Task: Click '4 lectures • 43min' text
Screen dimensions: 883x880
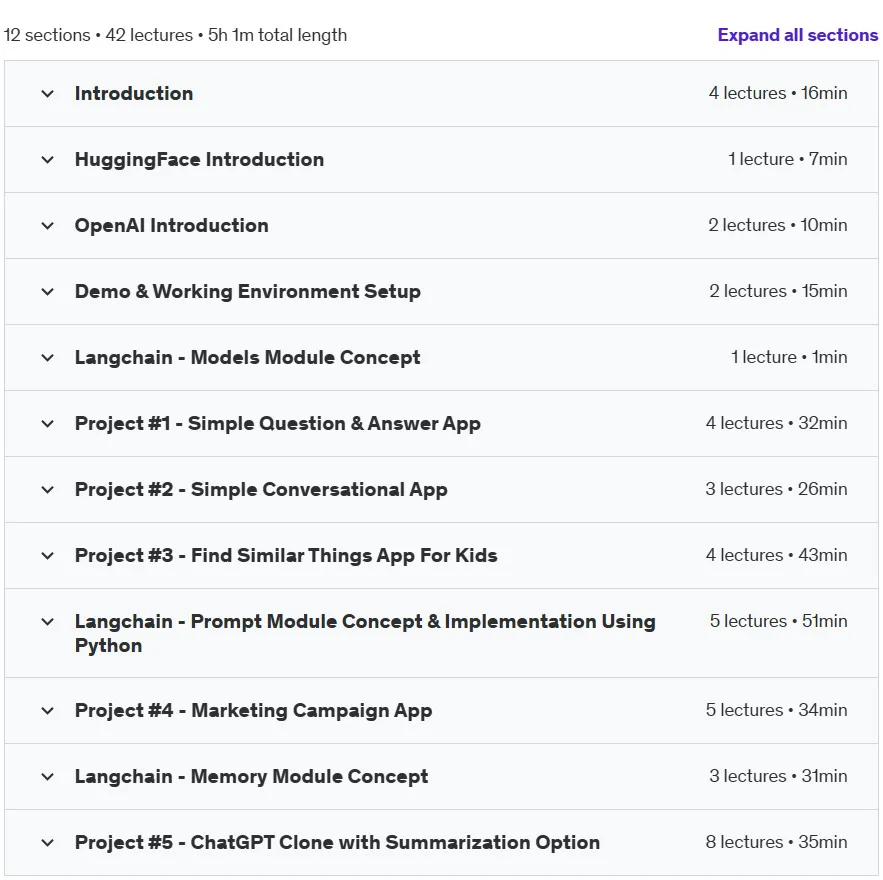Action: [777, 555]
